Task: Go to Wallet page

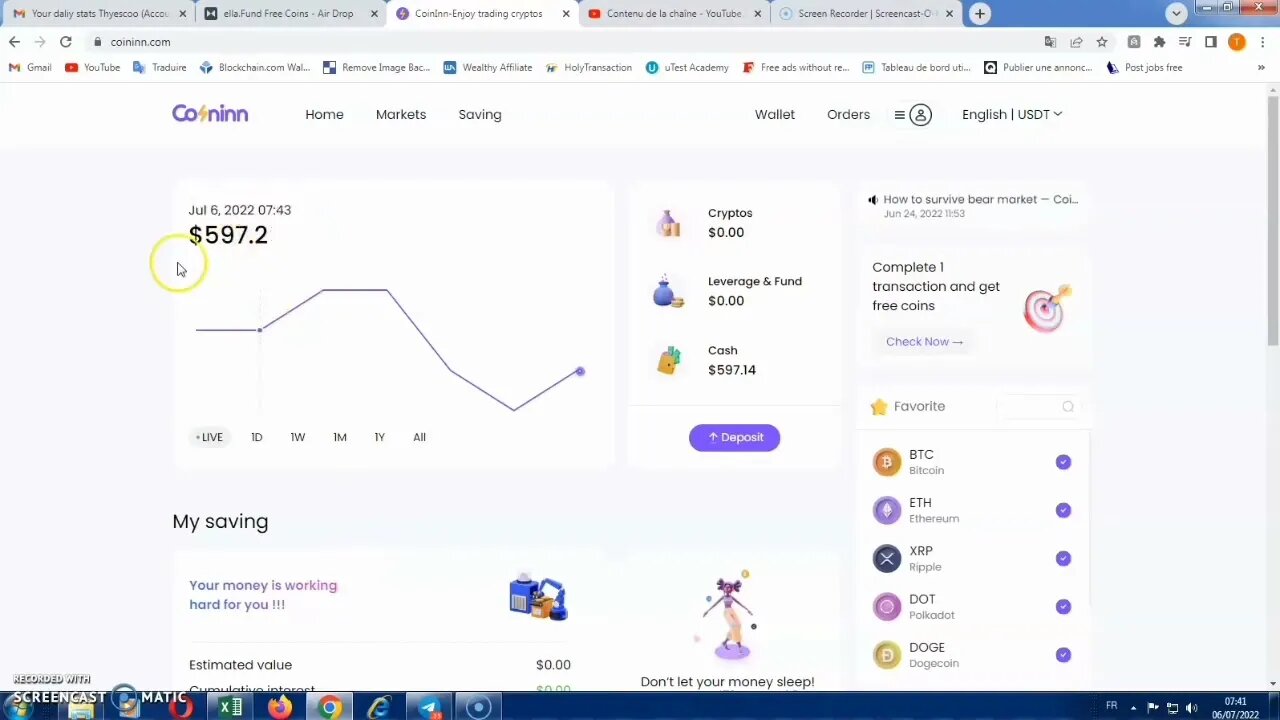Action: [775, 114]
